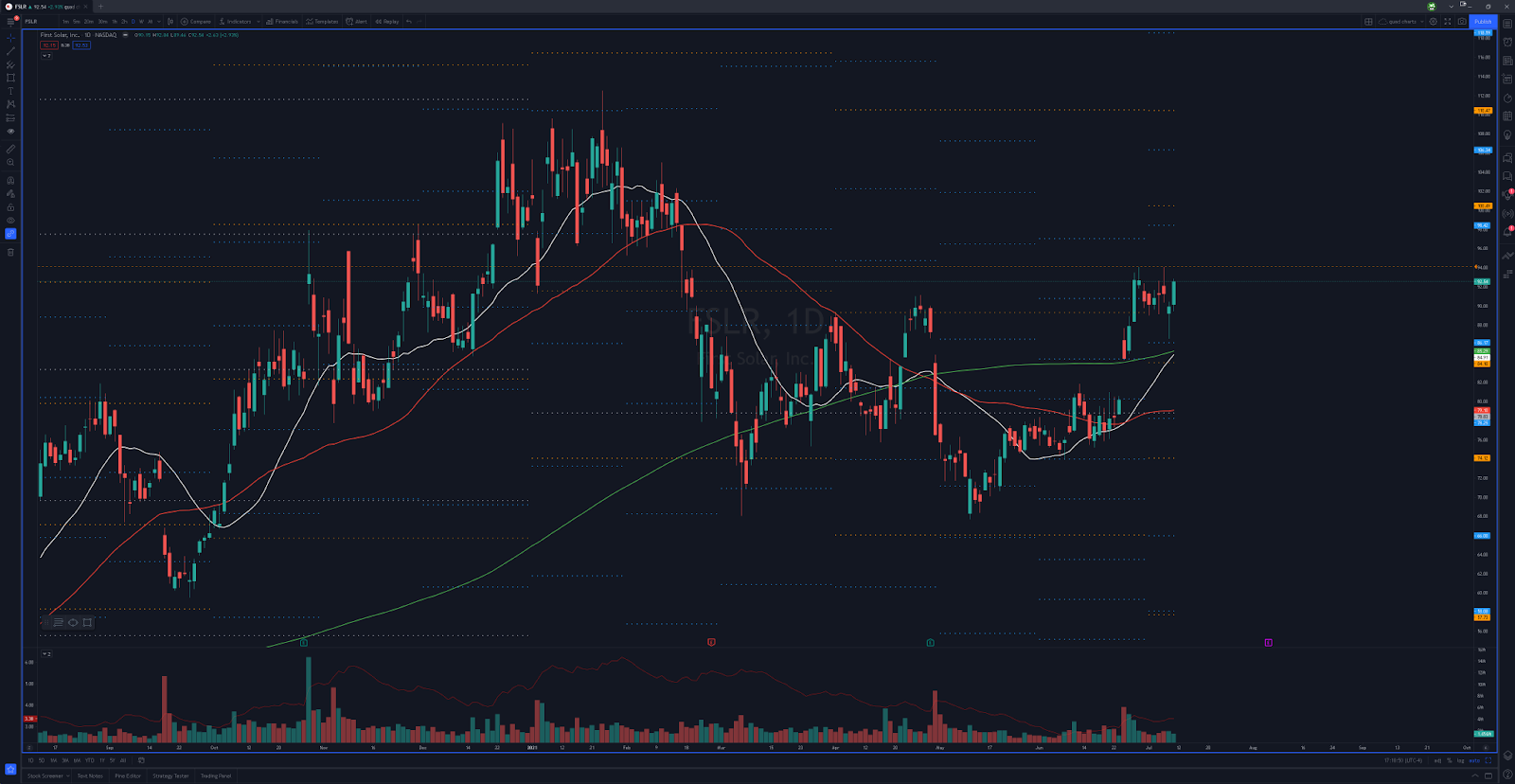Open the Indicators dialog
The image size is (1515, 784).
tap(236, 21)
